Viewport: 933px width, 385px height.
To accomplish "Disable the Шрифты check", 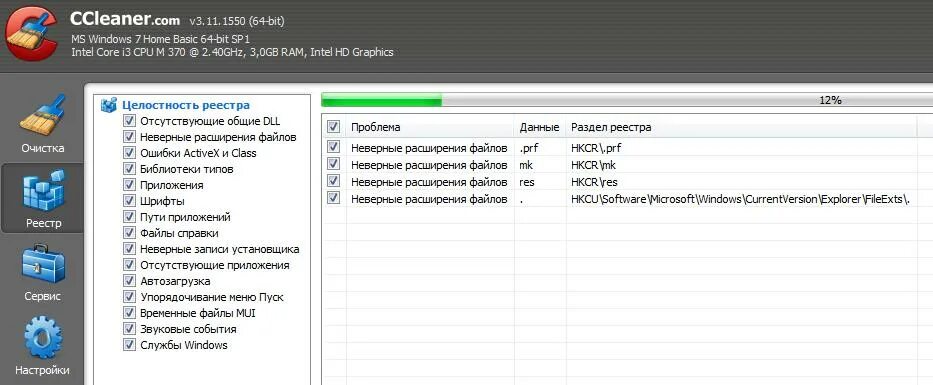I will pos(129,201).
